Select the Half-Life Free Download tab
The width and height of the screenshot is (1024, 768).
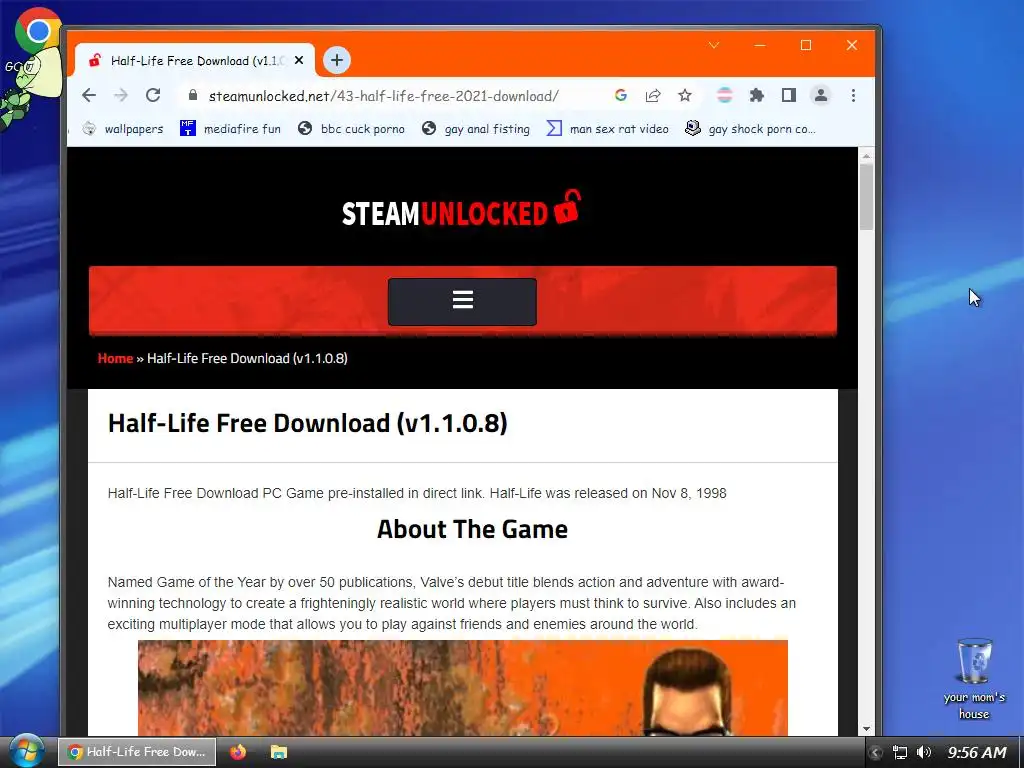click(195, 61)
